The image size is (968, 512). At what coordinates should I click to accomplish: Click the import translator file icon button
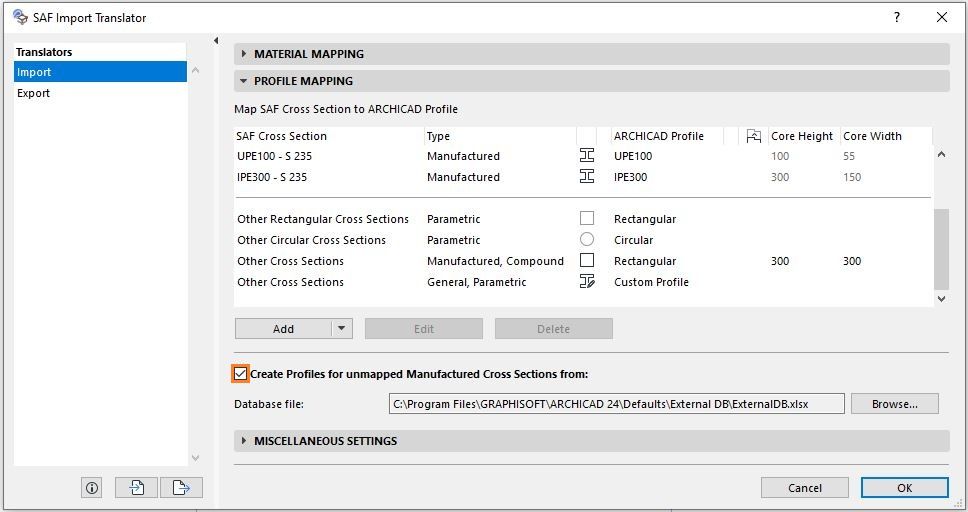click(x=136, y=488)
